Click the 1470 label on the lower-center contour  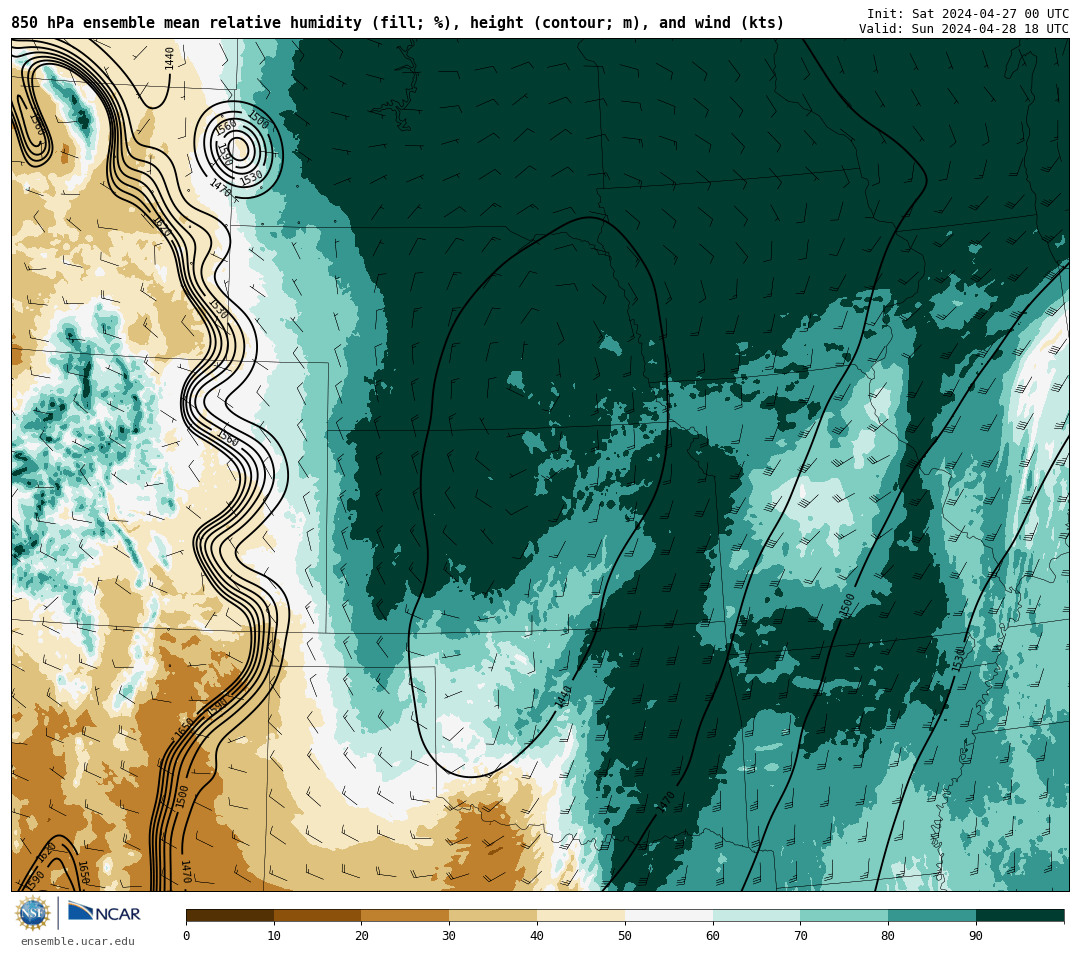click(x=666, y=802)
